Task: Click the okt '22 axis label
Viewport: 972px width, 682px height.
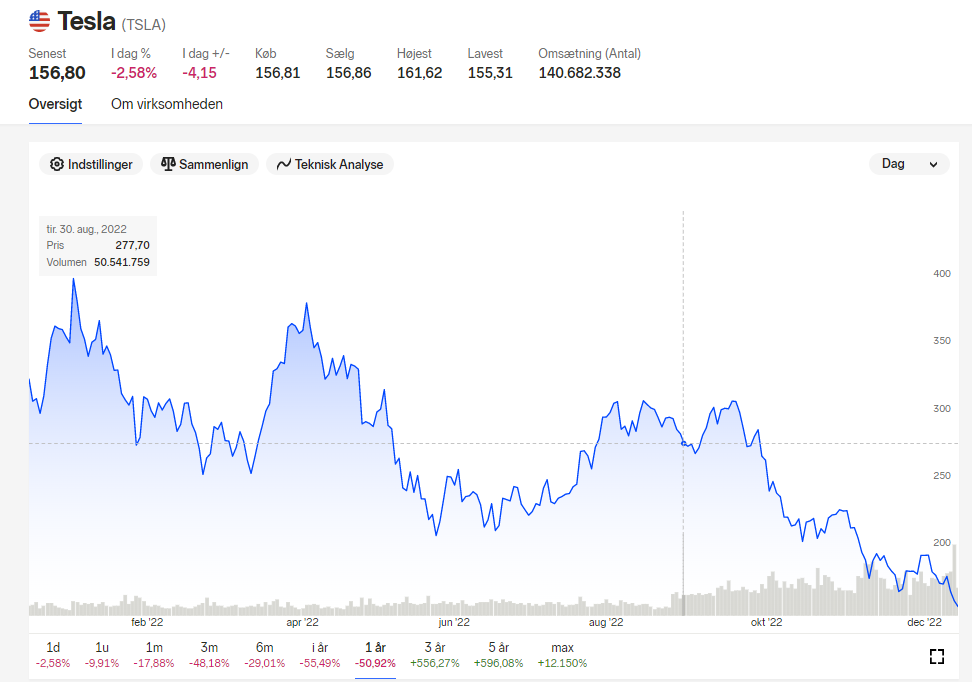Action: (x=766, y=622)
